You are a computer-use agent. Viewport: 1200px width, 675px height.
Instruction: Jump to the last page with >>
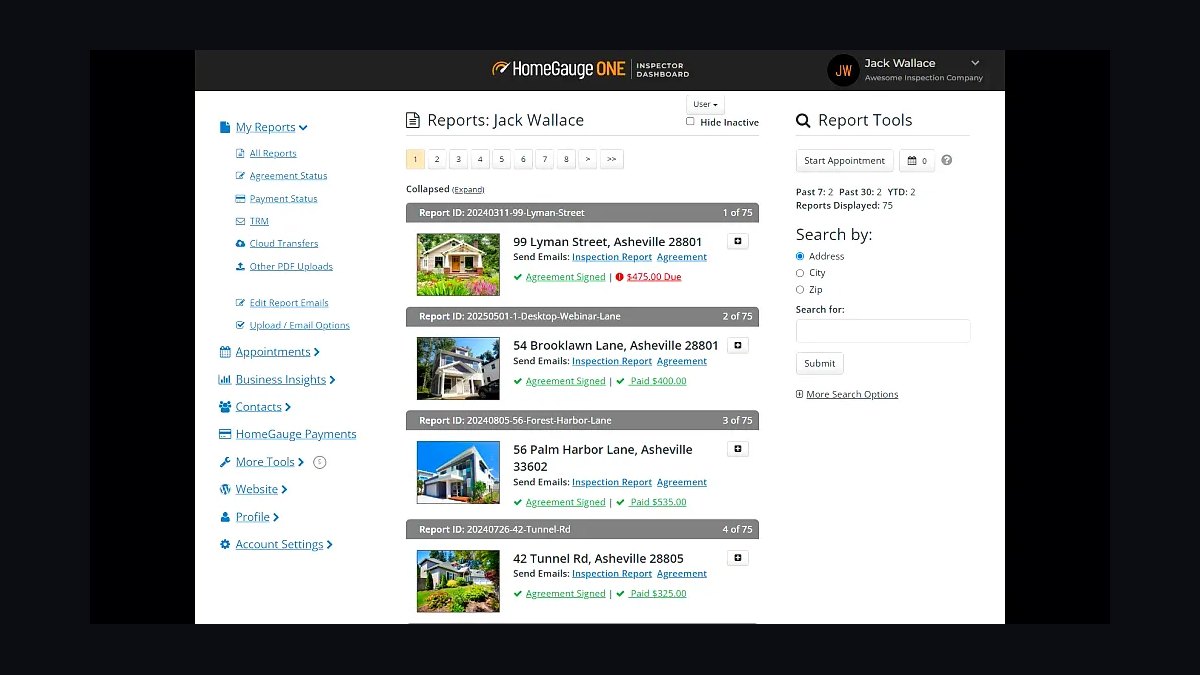tap(612, 159)
